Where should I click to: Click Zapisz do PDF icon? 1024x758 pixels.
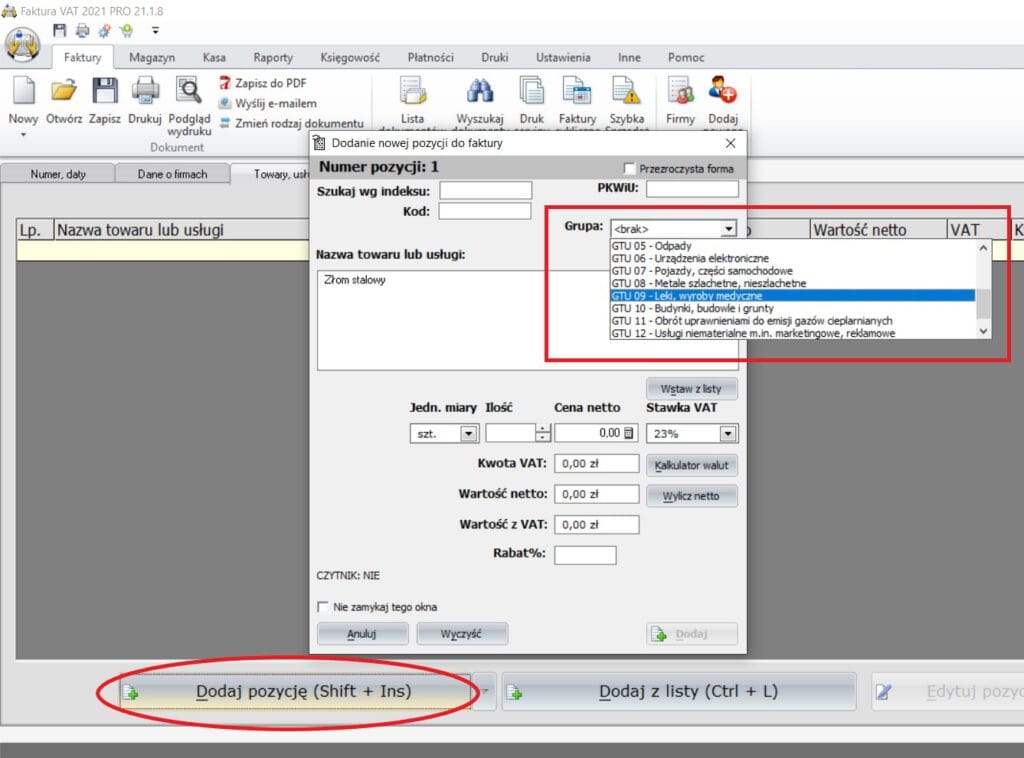(x=226, y=84)
